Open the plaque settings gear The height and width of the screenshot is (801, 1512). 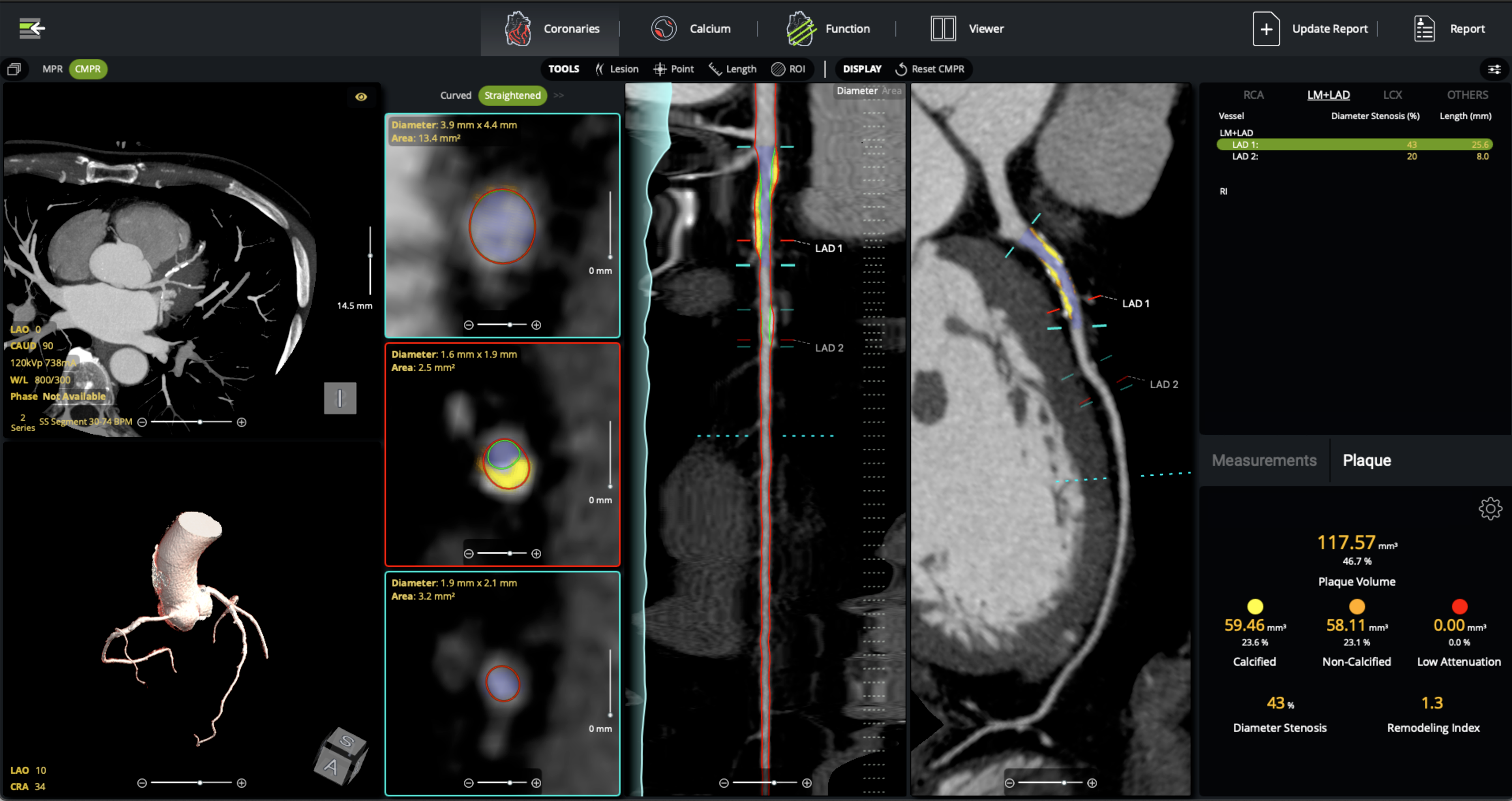pos(1490,508)
